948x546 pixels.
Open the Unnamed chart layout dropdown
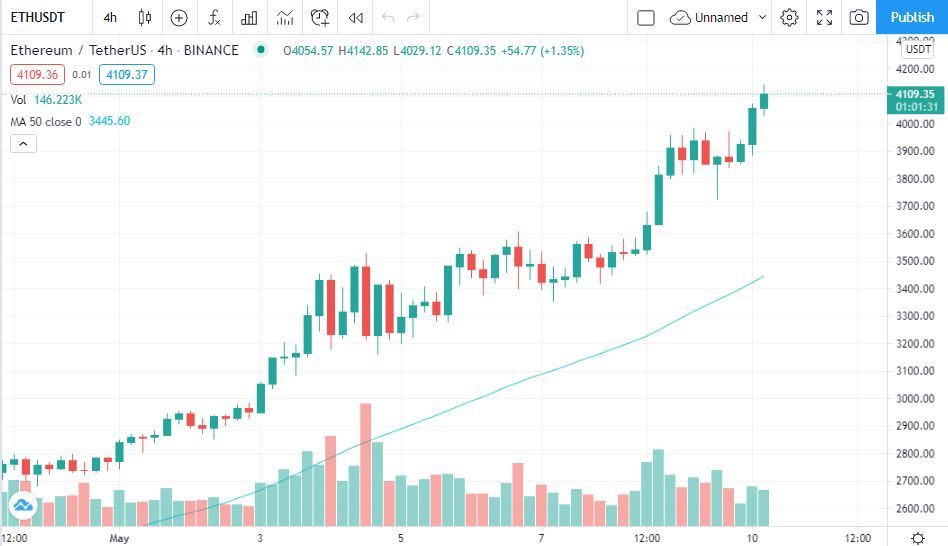click(x=719, y=17)
